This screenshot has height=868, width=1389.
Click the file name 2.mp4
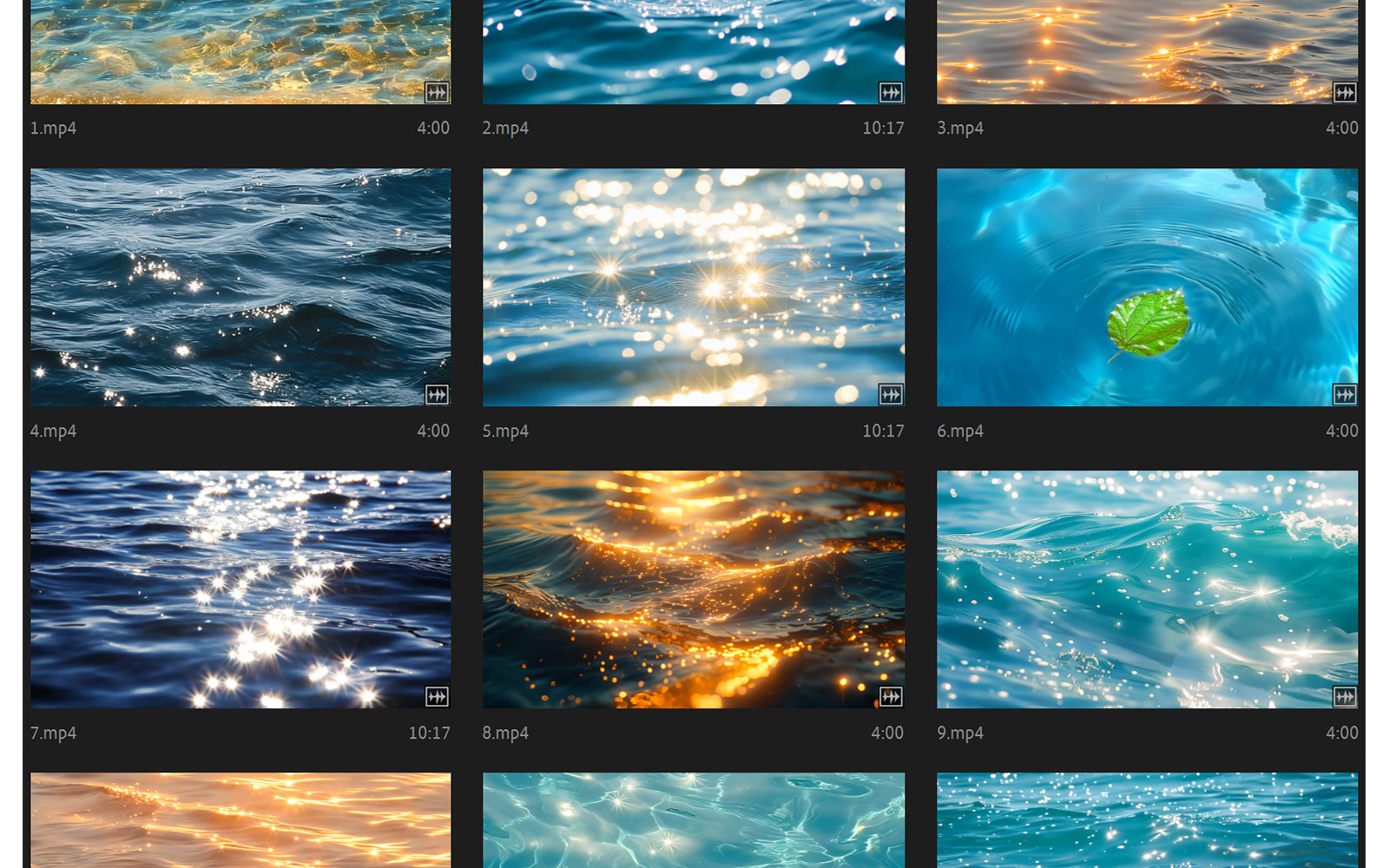[505, 128]
